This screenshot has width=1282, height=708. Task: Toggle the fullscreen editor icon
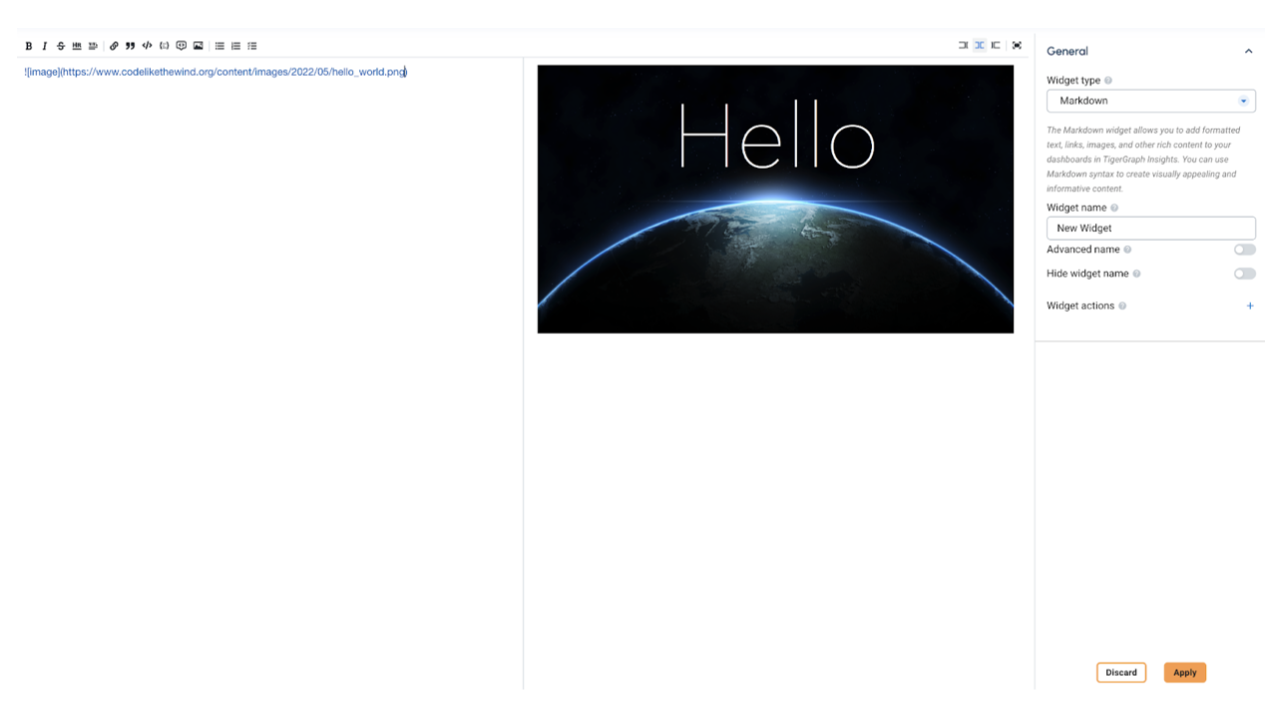[1016, 45]
